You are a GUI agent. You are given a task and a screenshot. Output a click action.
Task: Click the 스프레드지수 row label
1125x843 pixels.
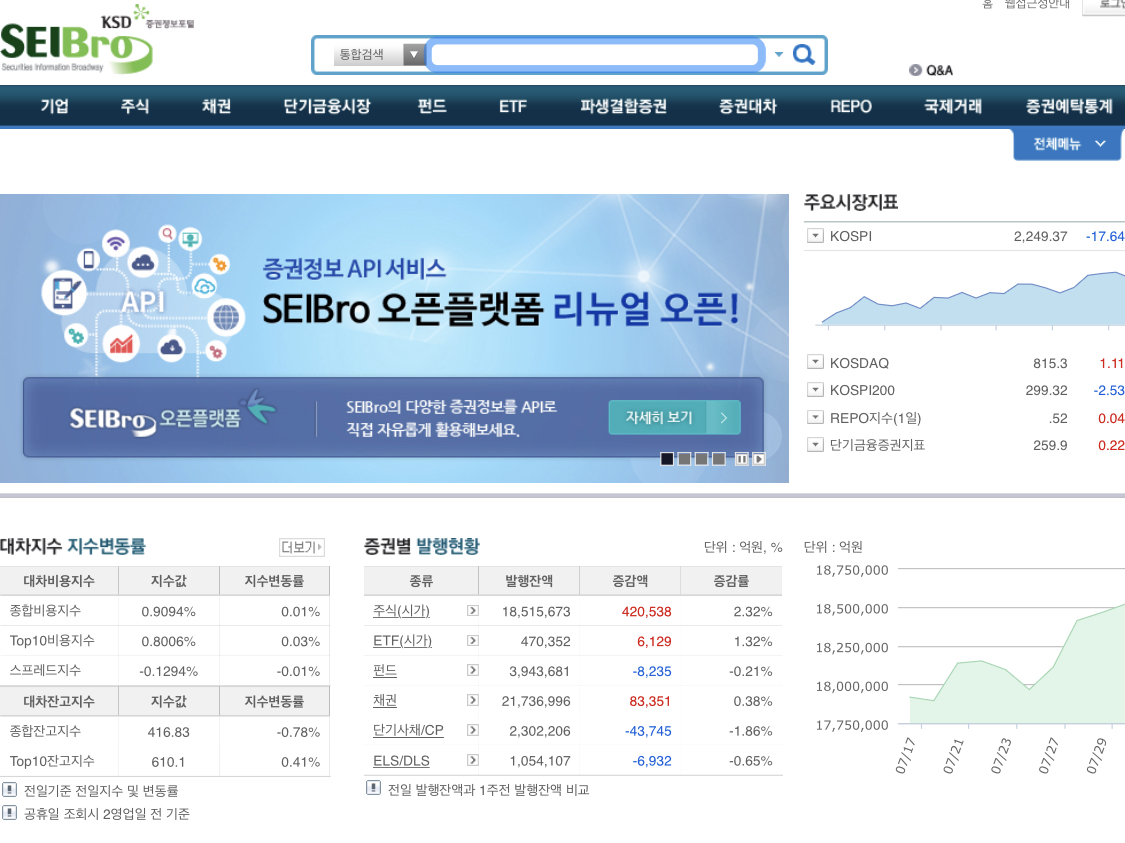(x=45, y=670)
